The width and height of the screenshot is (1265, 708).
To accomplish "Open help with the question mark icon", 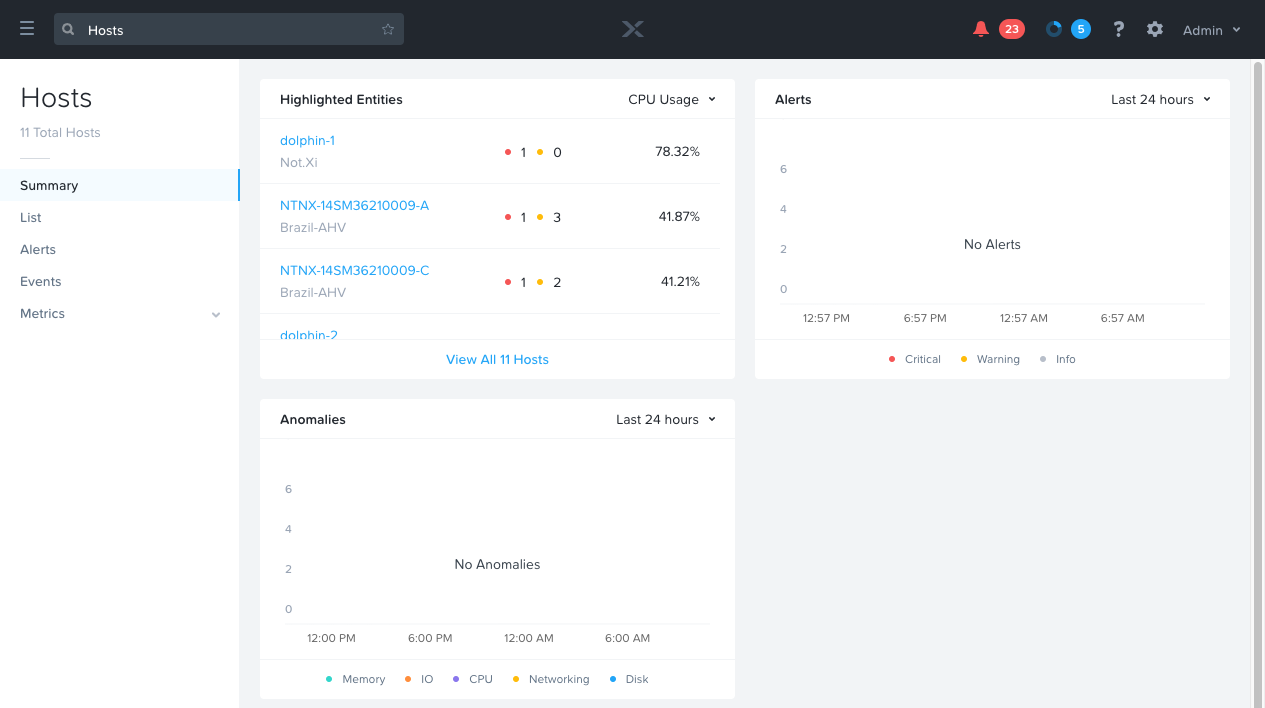I will tap(1119, 29).
